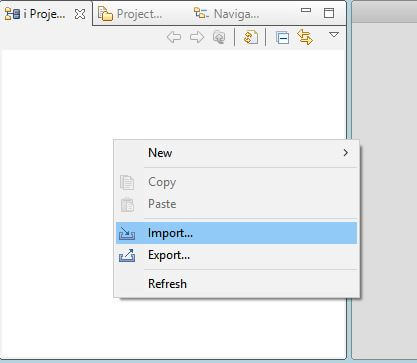Click the Import tray icon
The height and width of the screenshot is (363, 417).
coord(127,233)
